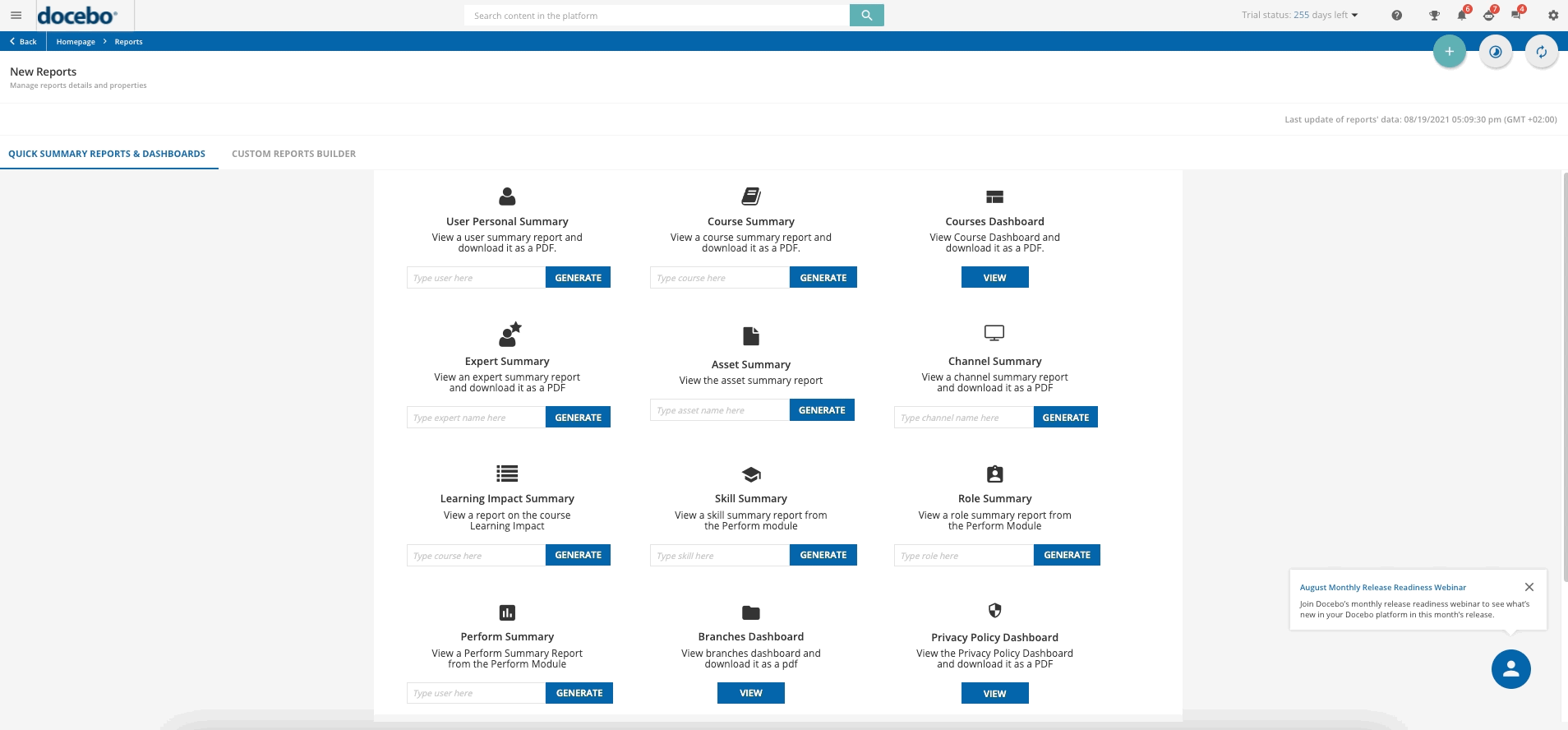The width and height of the screenshot is (1568, 730).
Task: Switch to Custom Reports Builder tab
Action: (293, 154)
